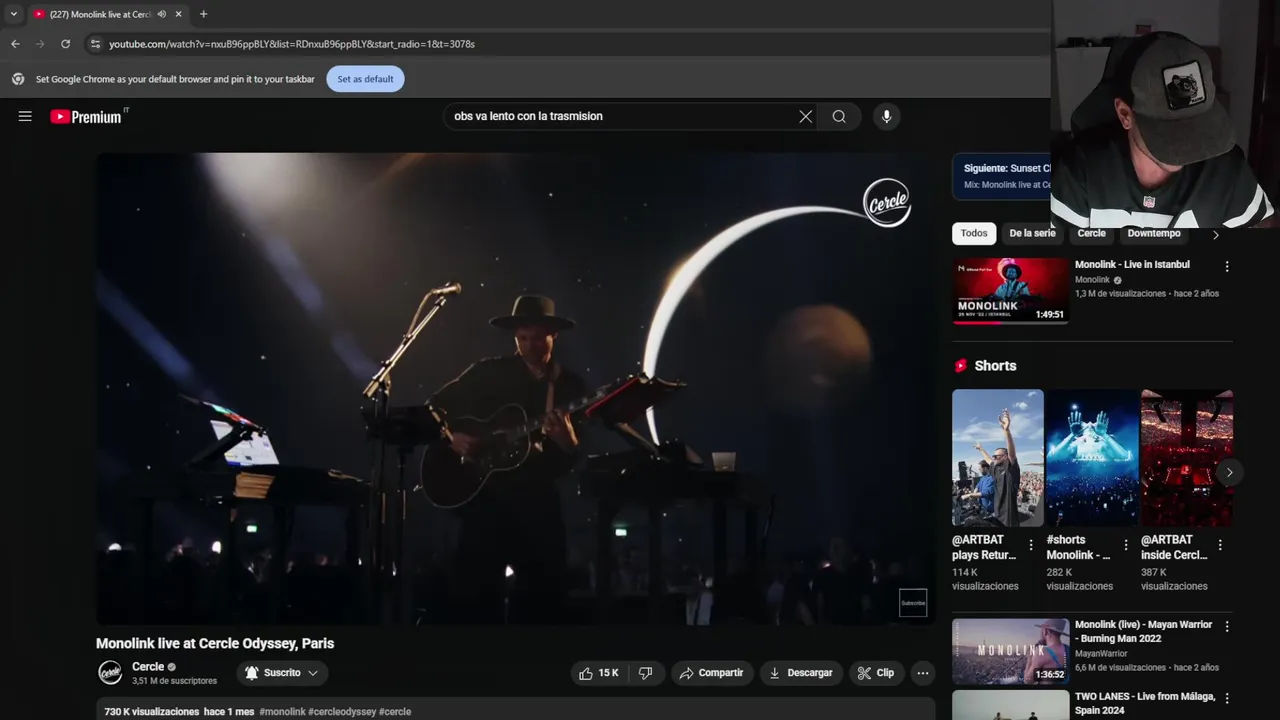This screenshot has height=720, width=1280.
Task: Click the MayanWarrior channel name
Action: tap(1103, 654)
